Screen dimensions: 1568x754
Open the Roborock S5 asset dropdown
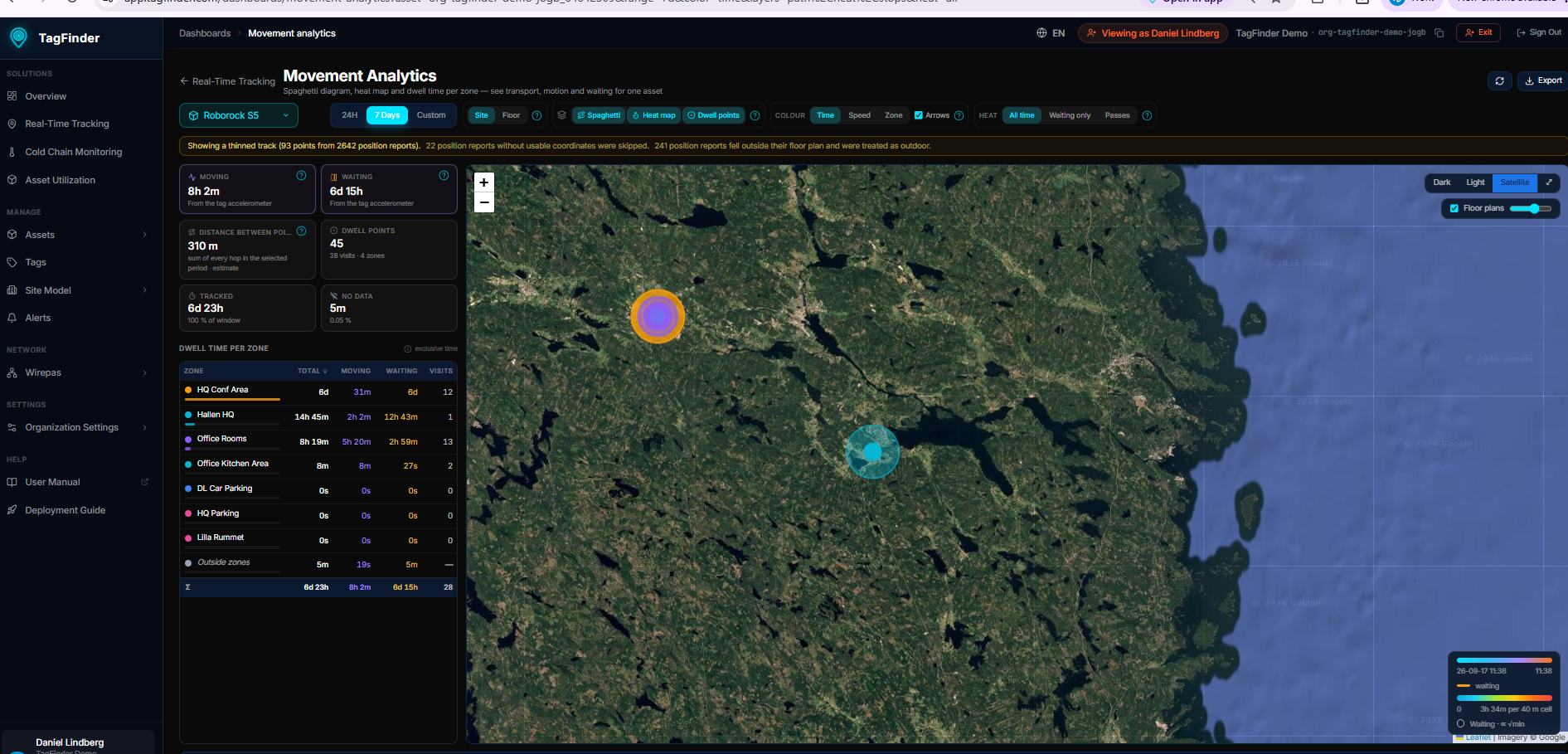pyautogui.click(x=239, y=115)
